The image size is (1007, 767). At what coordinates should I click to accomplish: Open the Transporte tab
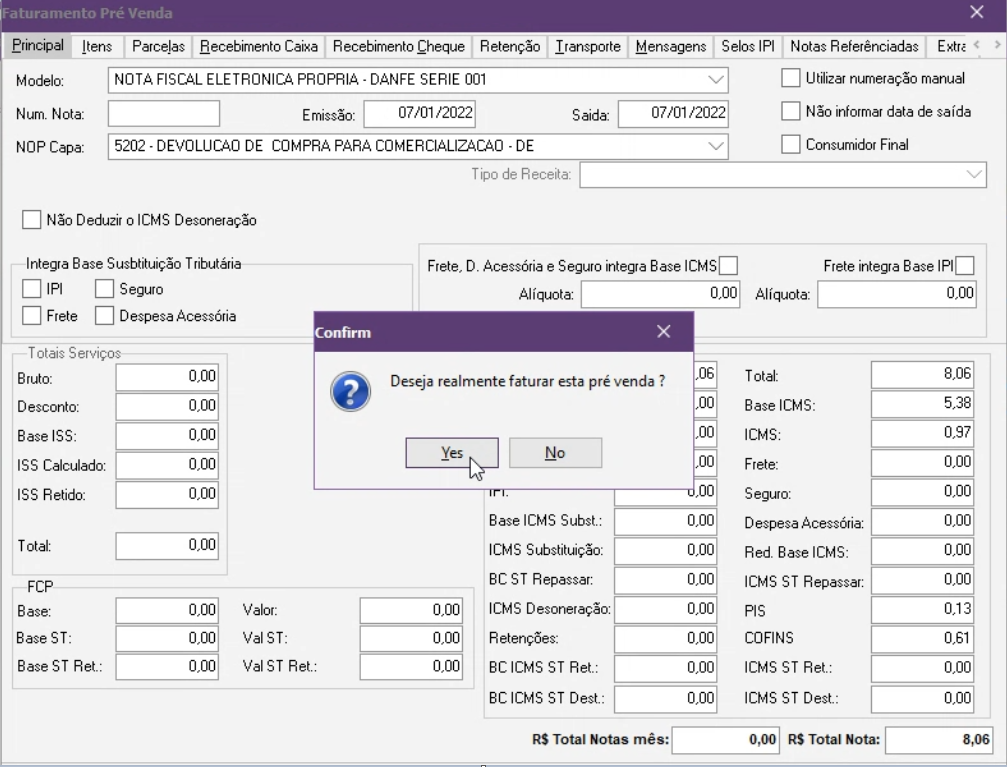point(588,47)
